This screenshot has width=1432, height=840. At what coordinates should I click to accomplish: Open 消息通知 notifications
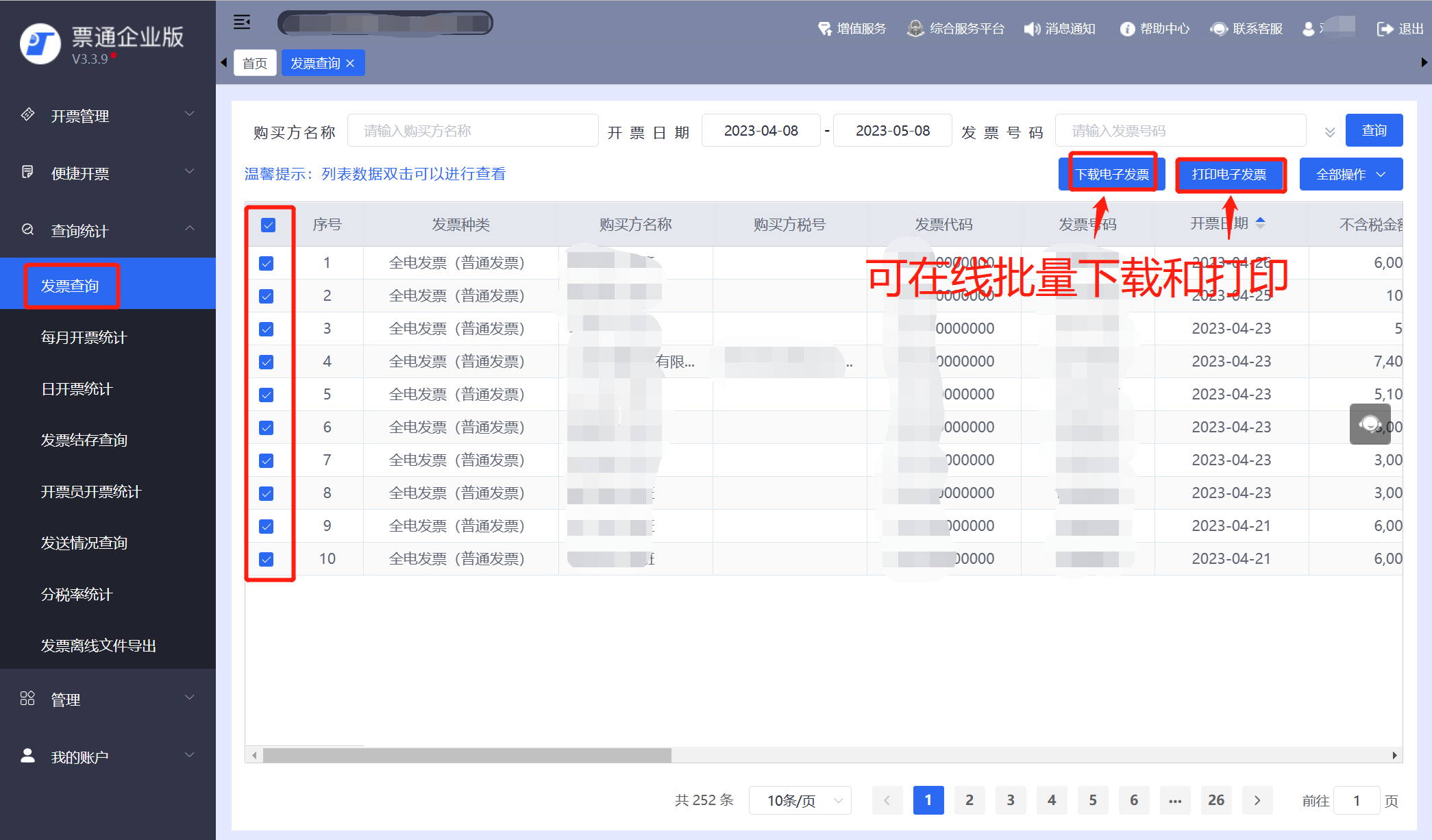point(1060,29)
